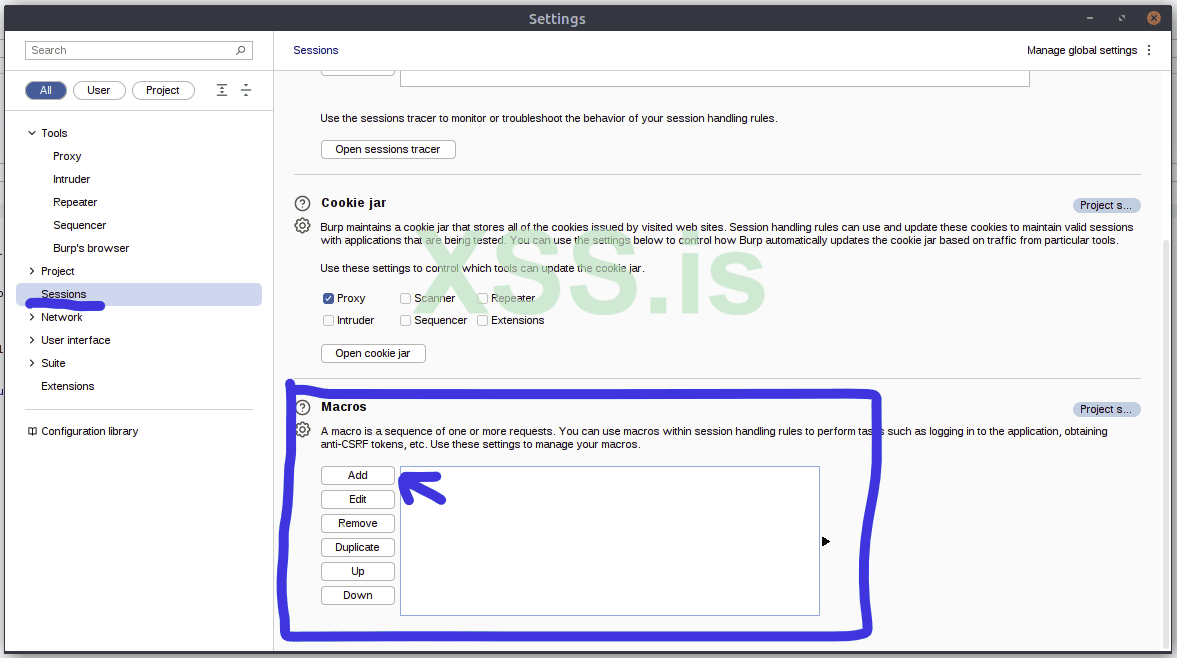Viewport: 1177px width, 658px height.
Task: Open Extensions settings in tree
Action: point(68,386)
